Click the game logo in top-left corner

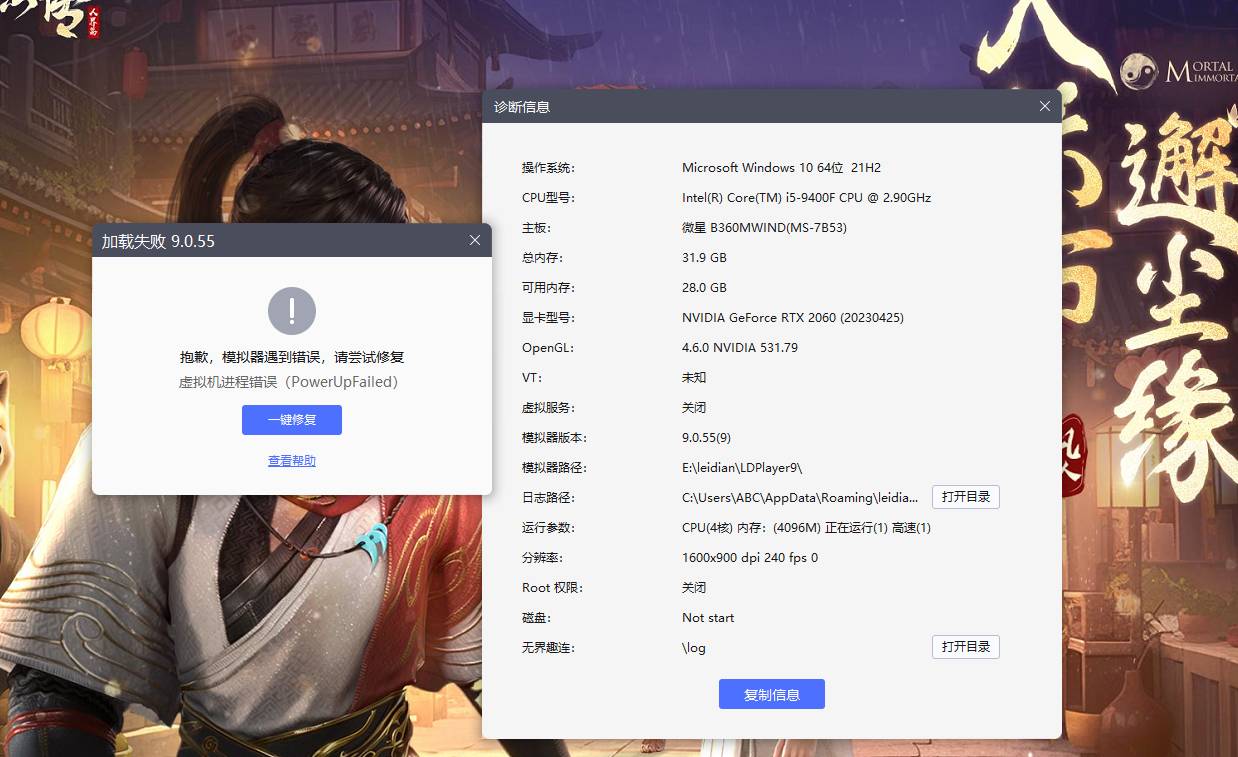click(60, 18)
